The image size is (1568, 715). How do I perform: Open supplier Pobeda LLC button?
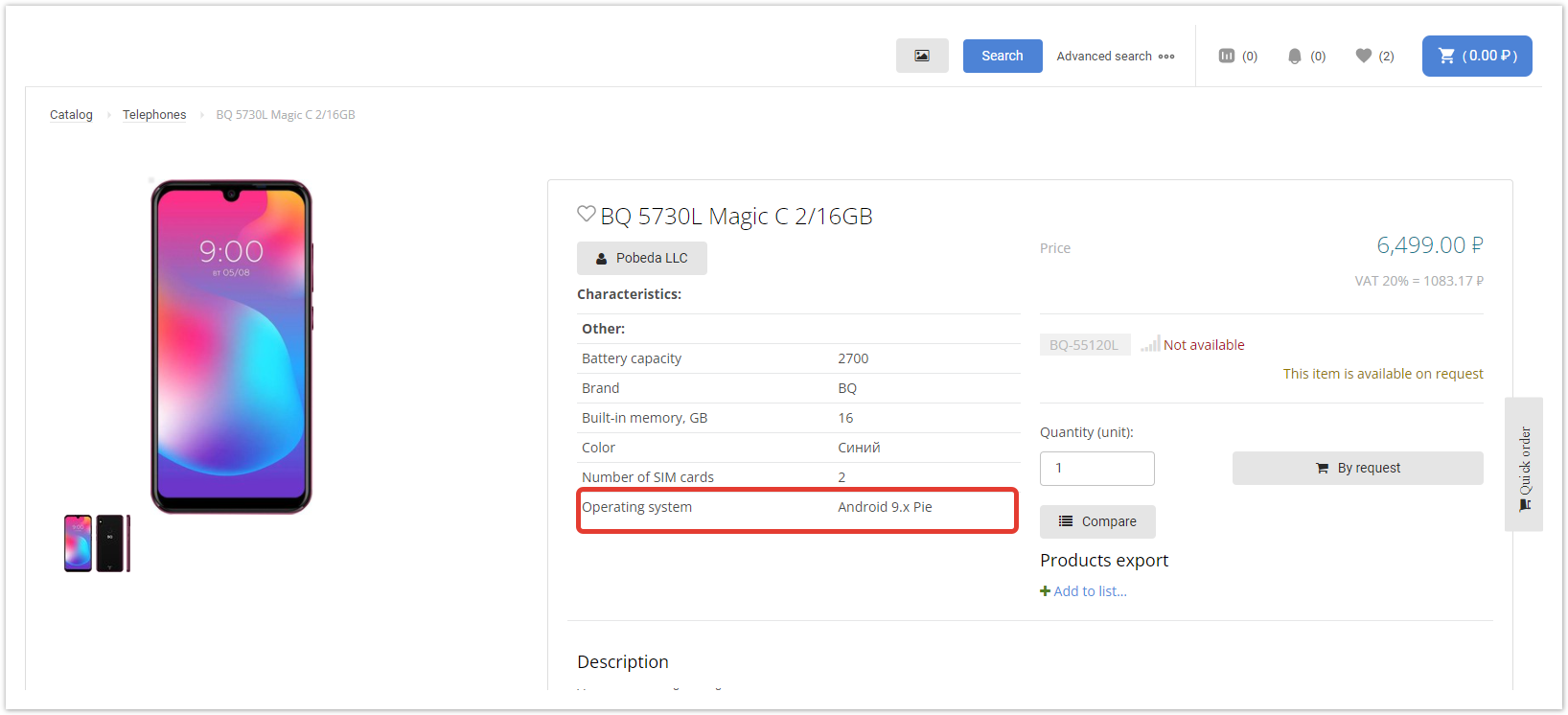click(642, 259)
